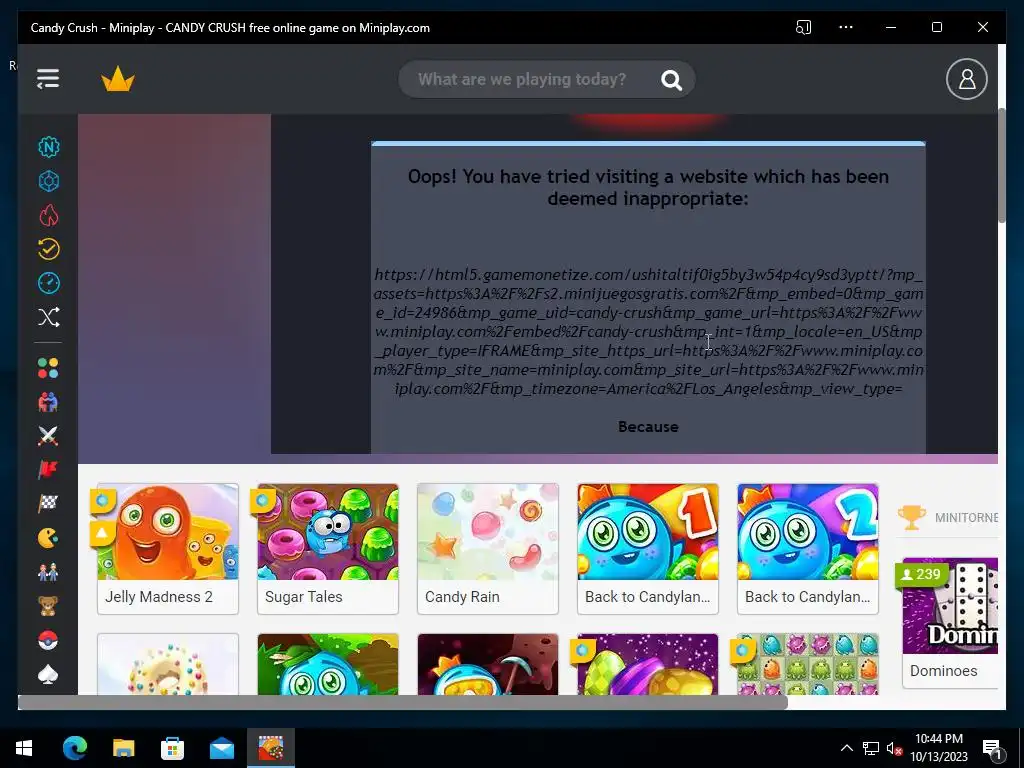This screenshot has height=768, width=1024.
Task: Open the Sugar Tales game card
Action: point(328,549)
